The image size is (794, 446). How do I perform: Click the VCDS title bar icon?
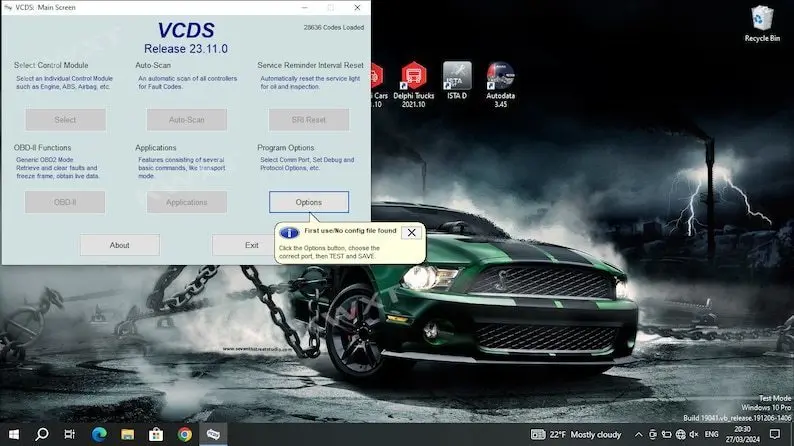coord(8,8)
